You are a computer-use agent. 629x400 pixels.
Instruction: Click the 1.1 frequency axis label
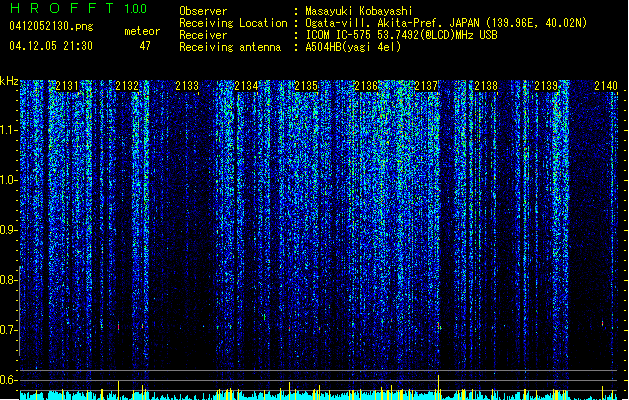tap(9, 131)
